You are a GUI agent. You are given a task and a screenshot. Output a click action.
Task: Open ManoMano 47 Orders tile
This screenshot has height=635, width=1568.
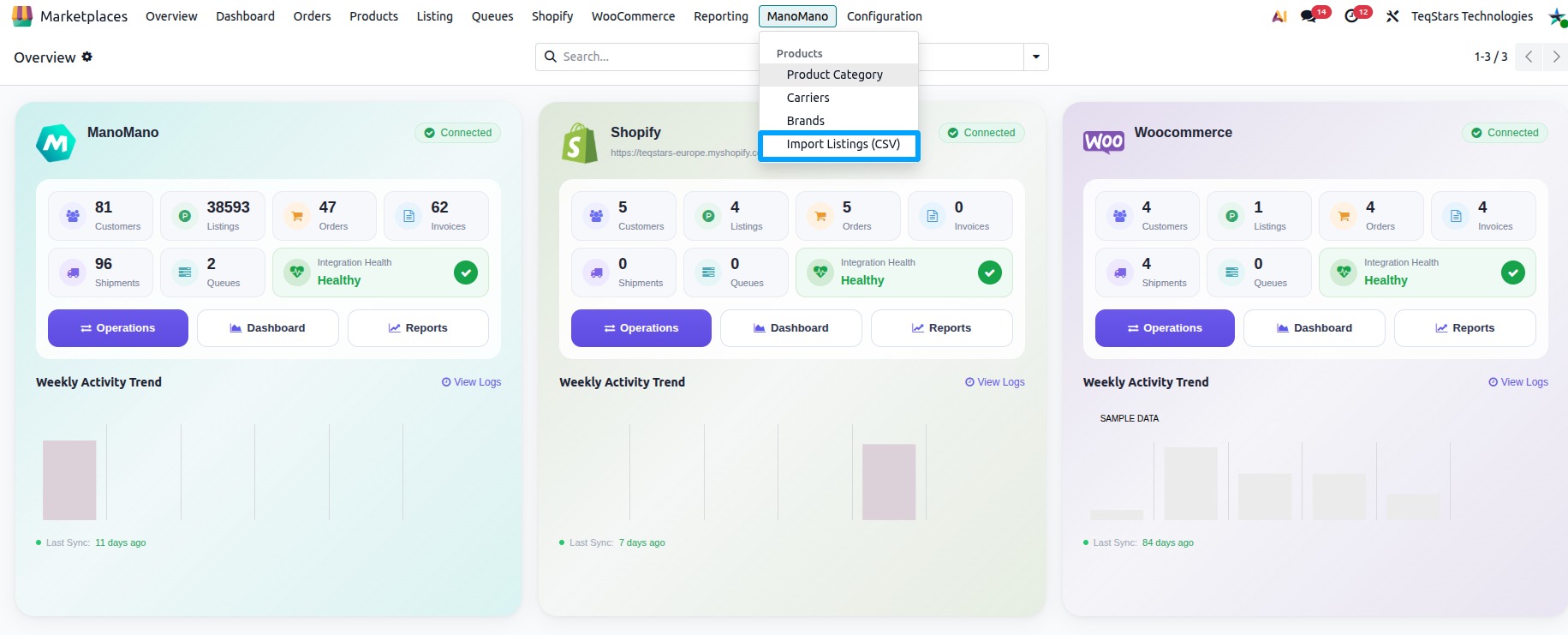325,216
